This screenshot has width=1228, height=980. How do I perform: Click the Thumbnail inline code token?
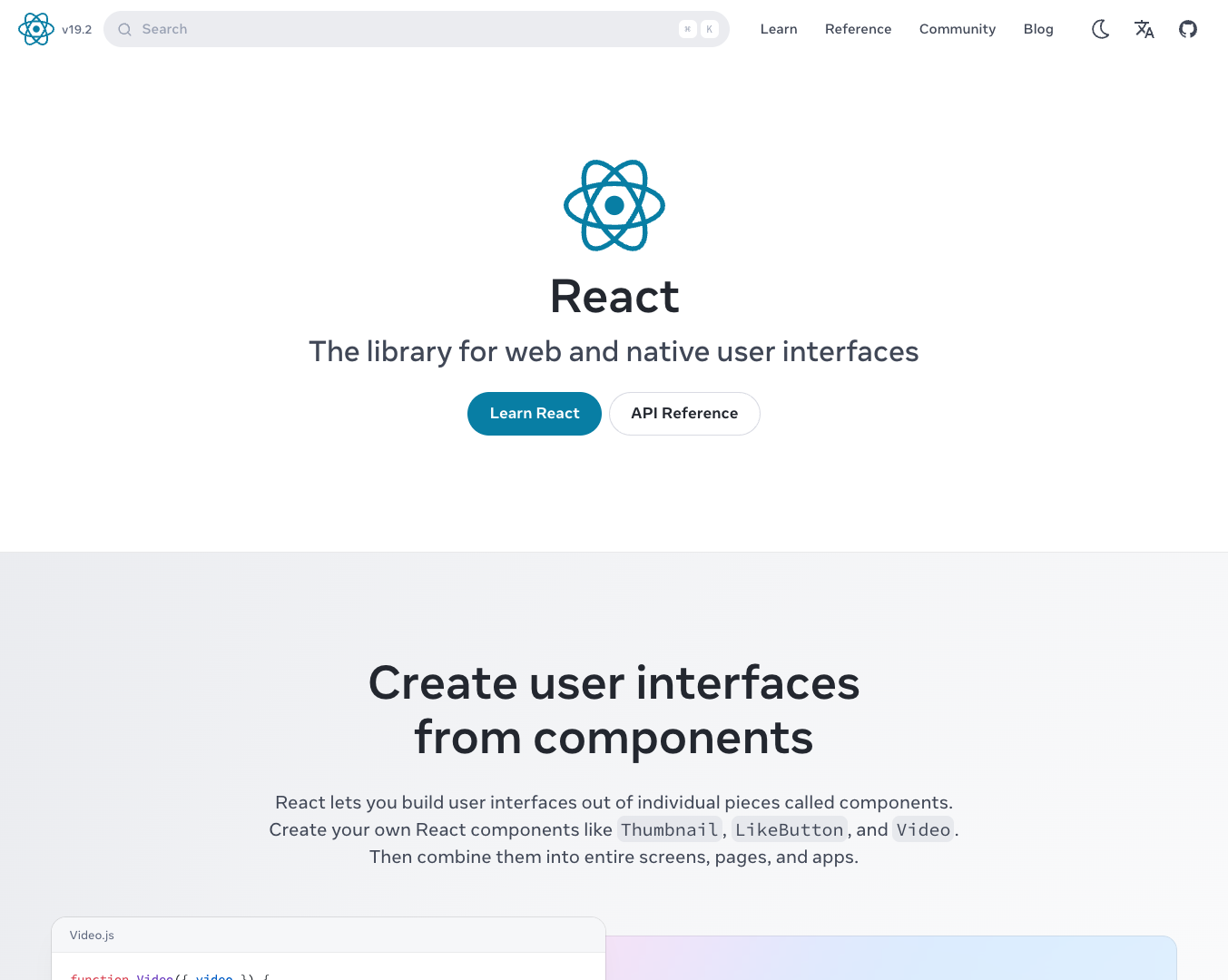click(x=669, y=829)
